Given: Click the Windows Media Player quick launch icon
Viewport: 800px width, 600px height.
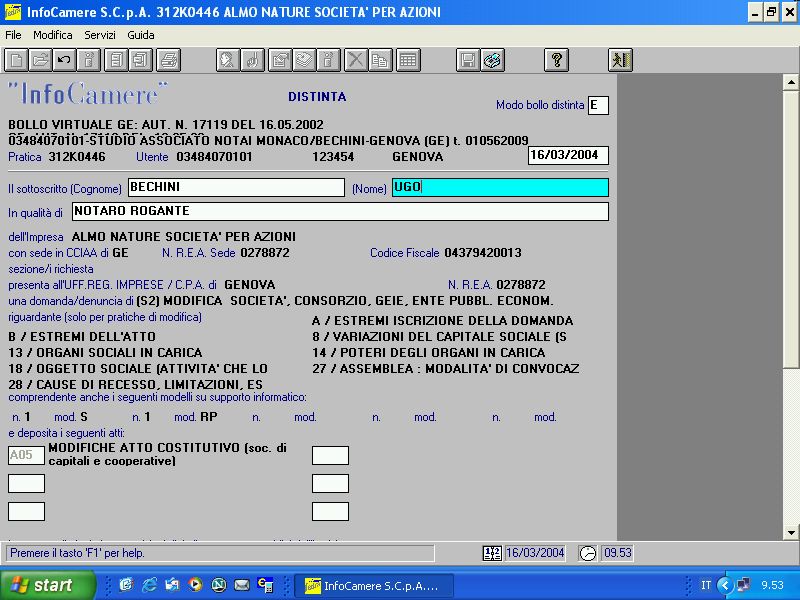Looking at the screenshot, I should click(x=195, y=585).
